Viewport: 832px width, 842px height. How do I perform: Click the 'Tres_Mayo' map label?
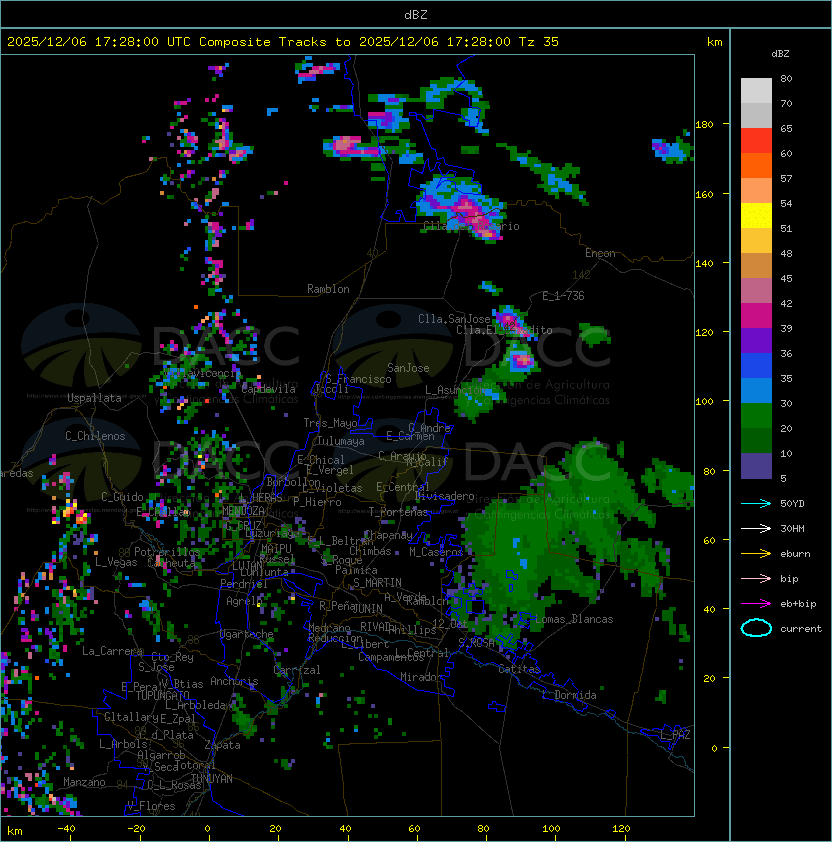330,423
